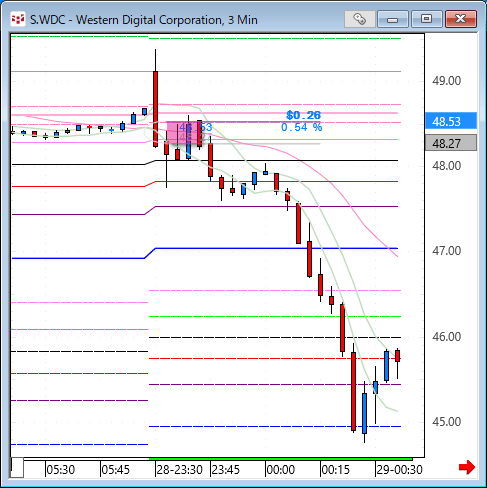Click the small white box at bottom-left corner
The width and height of the screenshot is (487, 488).
(17, 468)
